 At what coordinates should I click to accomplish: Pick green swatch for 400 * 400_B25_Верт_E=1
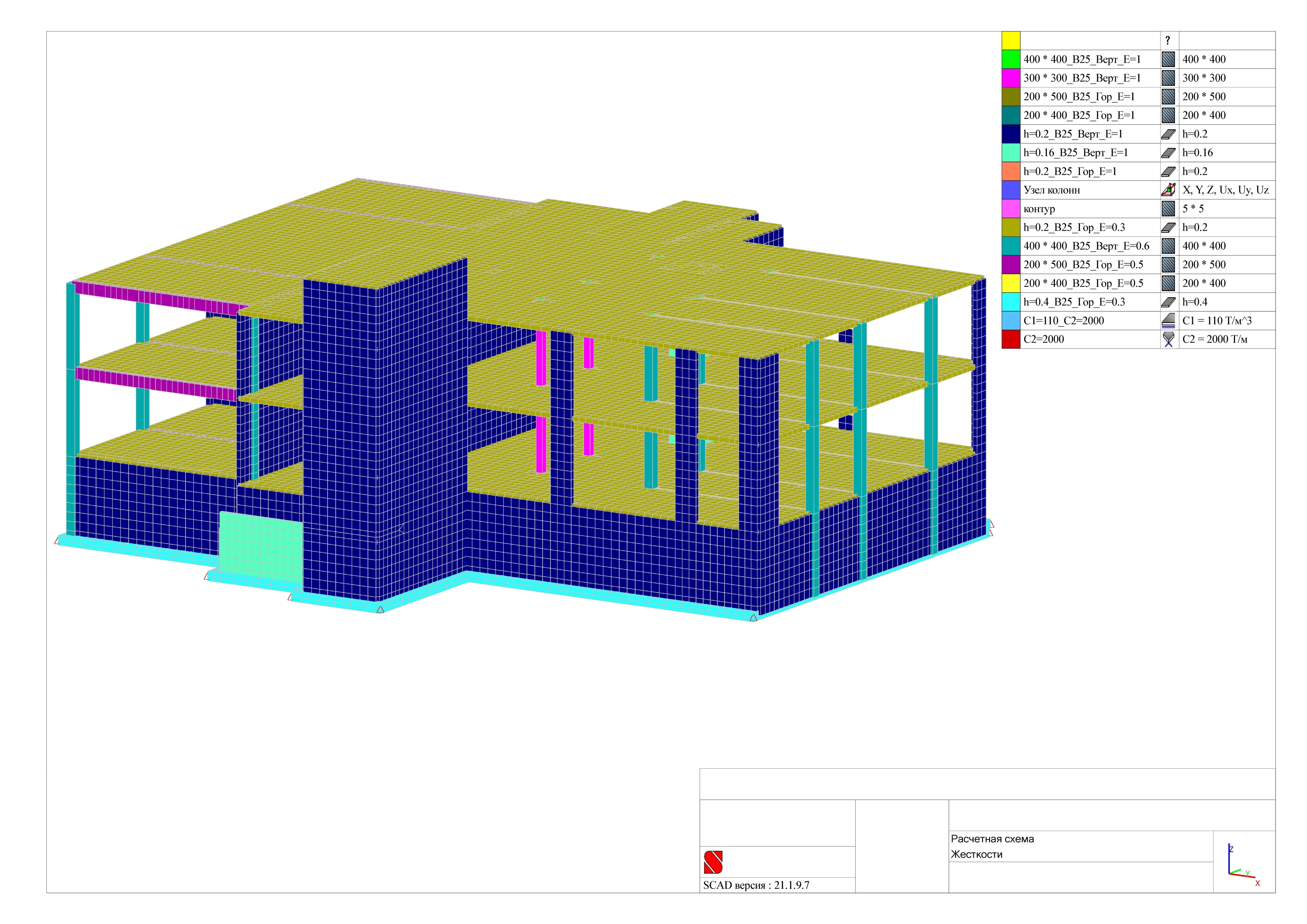[1011, 59]
